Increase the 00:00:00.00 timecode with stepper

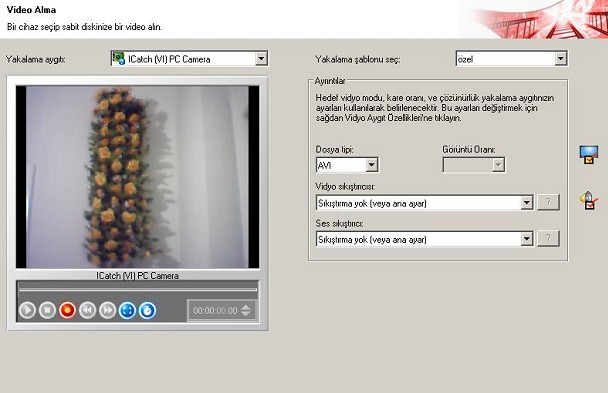(x=246, y=307)
